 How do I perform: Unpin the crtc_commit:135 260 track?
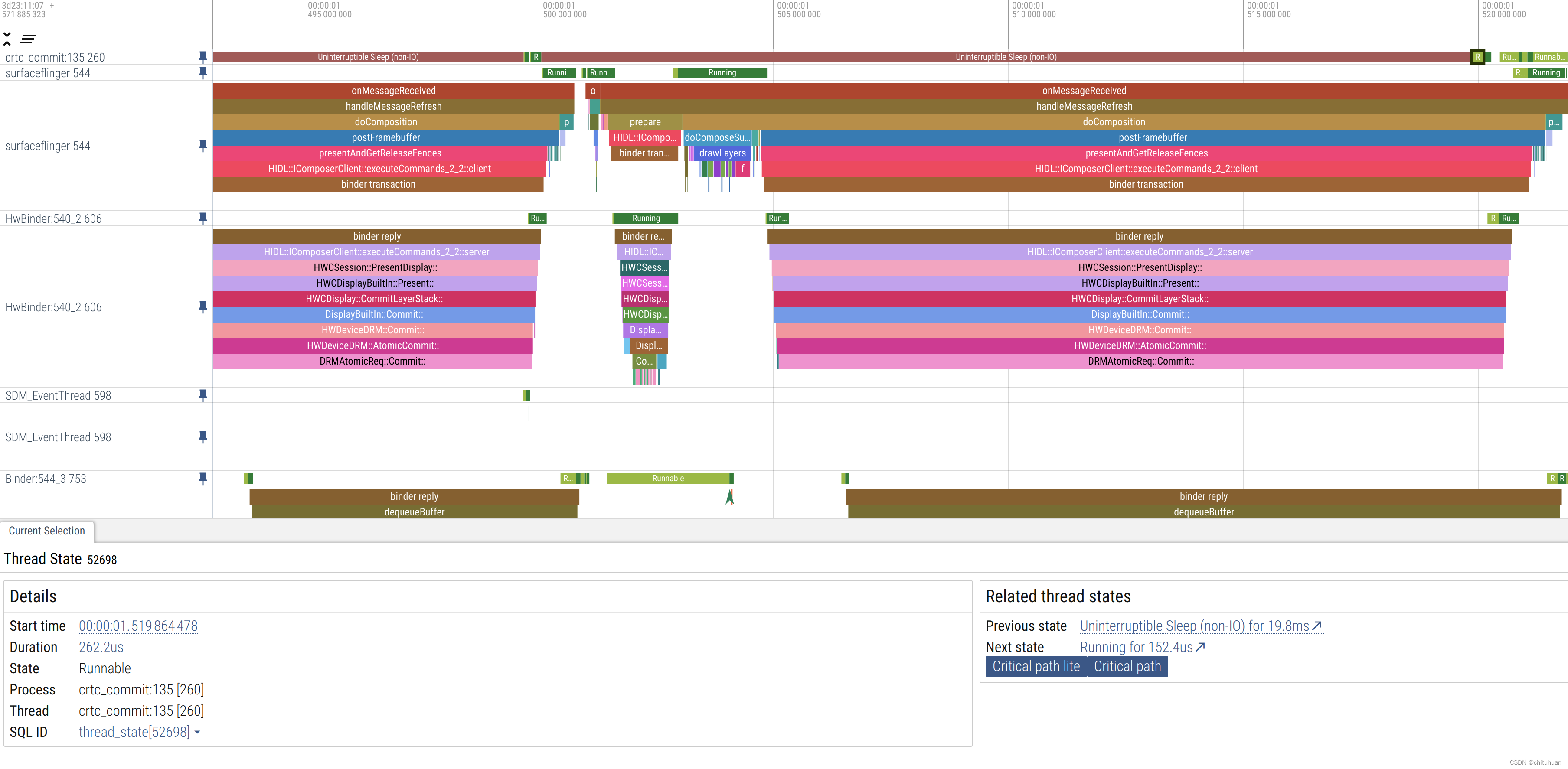(203, 57)
